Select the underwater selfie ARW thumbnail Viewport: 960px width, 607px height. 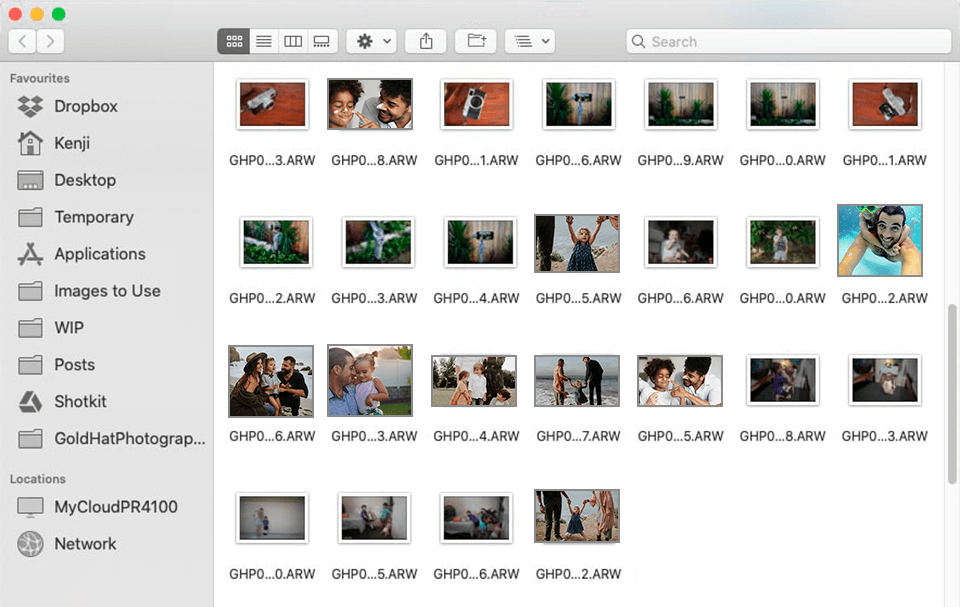pos(880,240)
